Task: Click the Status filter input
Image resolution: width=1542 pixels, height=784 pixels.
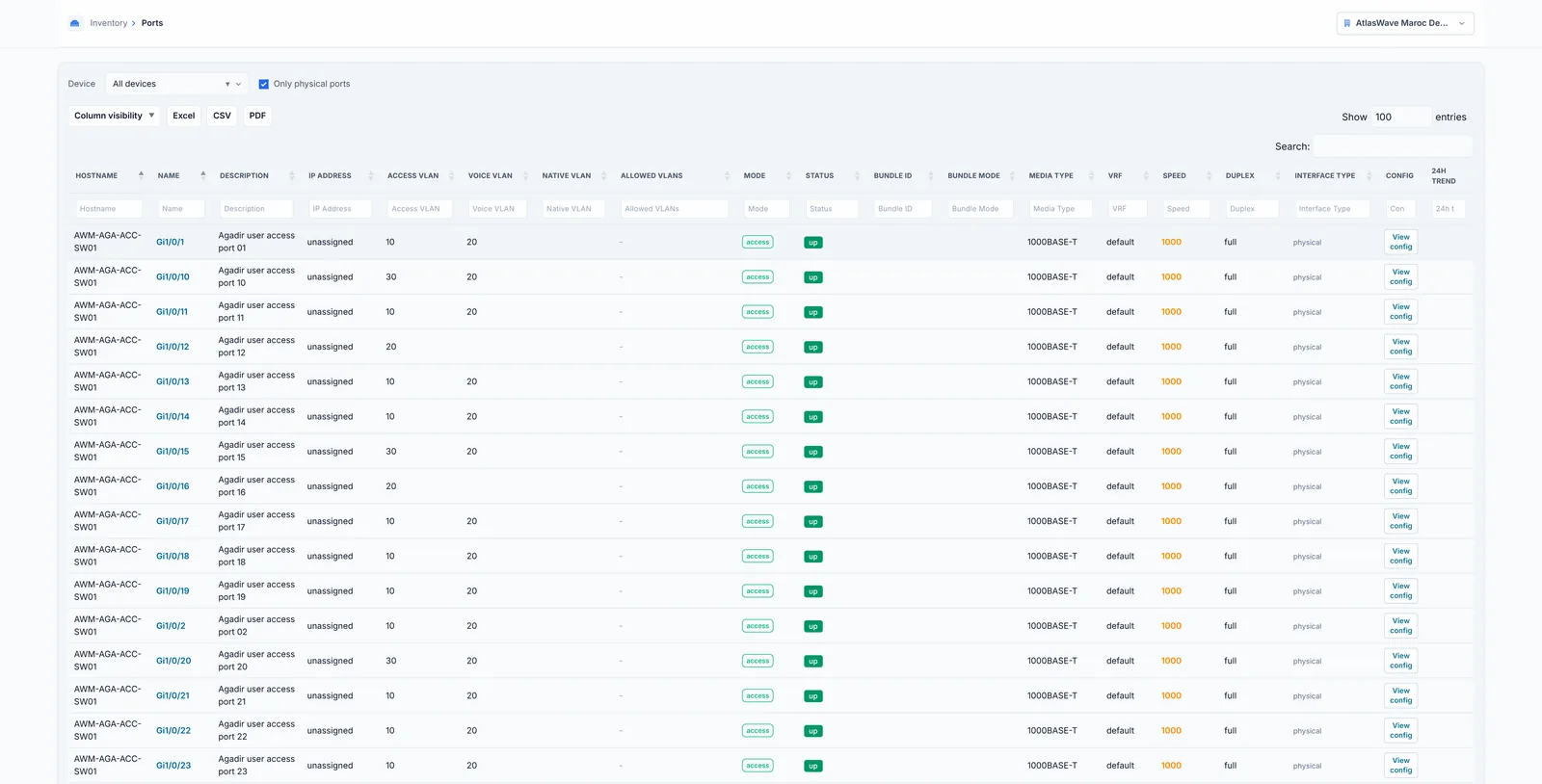Action: 832,208
